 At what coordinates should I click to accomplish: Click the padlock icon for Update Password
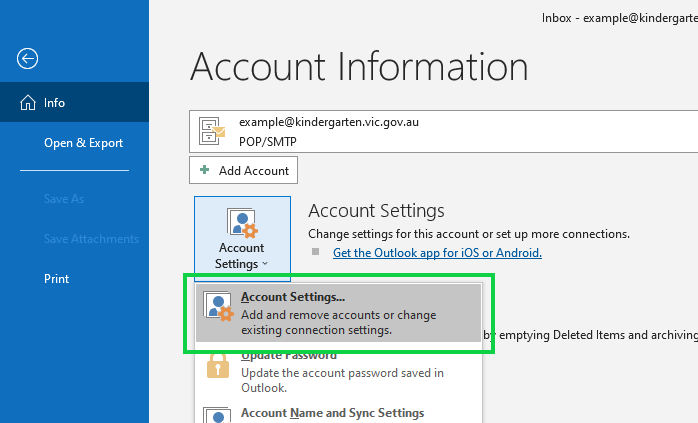[x=218, y=366]
